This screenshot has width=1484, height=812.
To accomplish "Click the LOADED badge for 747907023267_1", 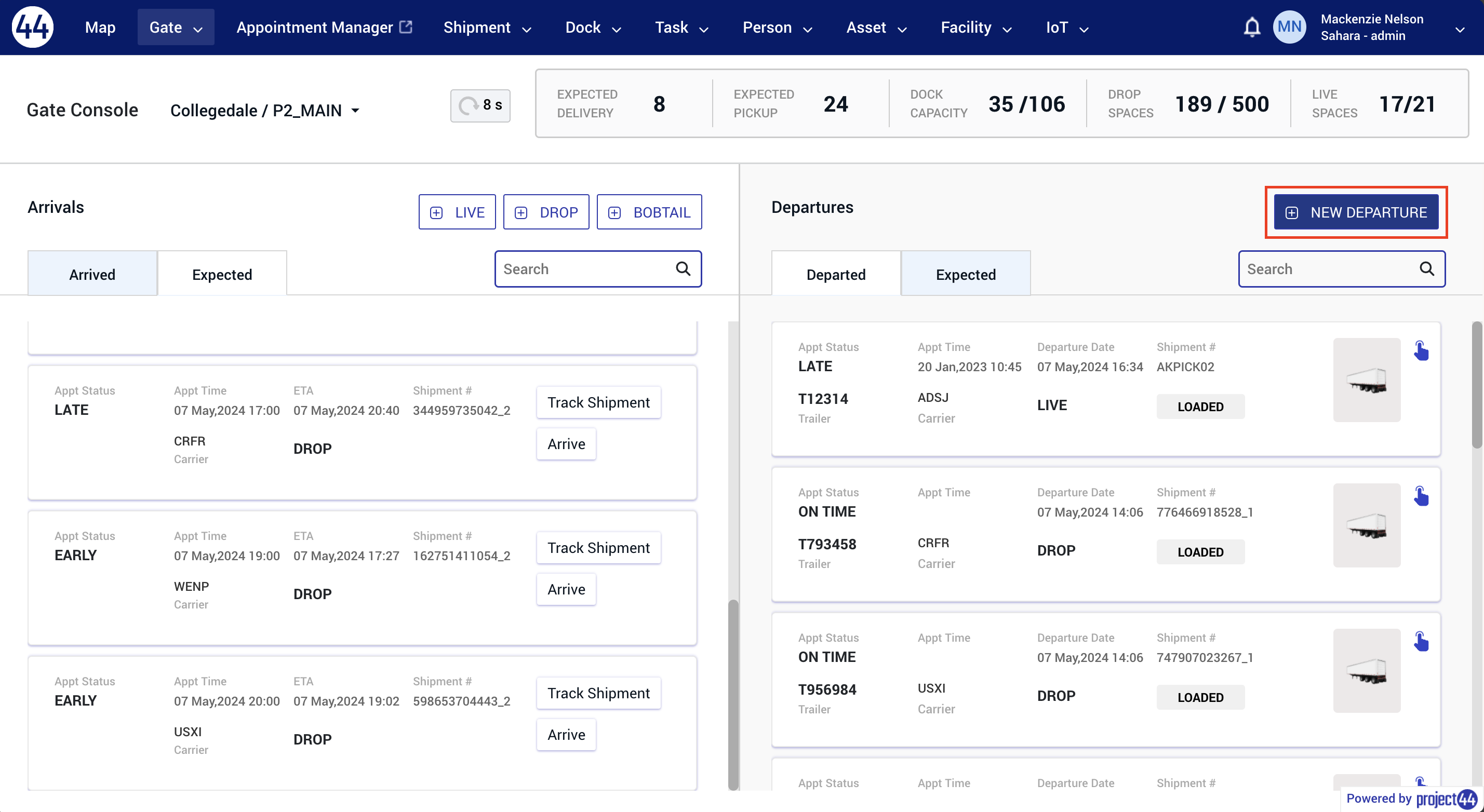I will [x=1200, y=697].
